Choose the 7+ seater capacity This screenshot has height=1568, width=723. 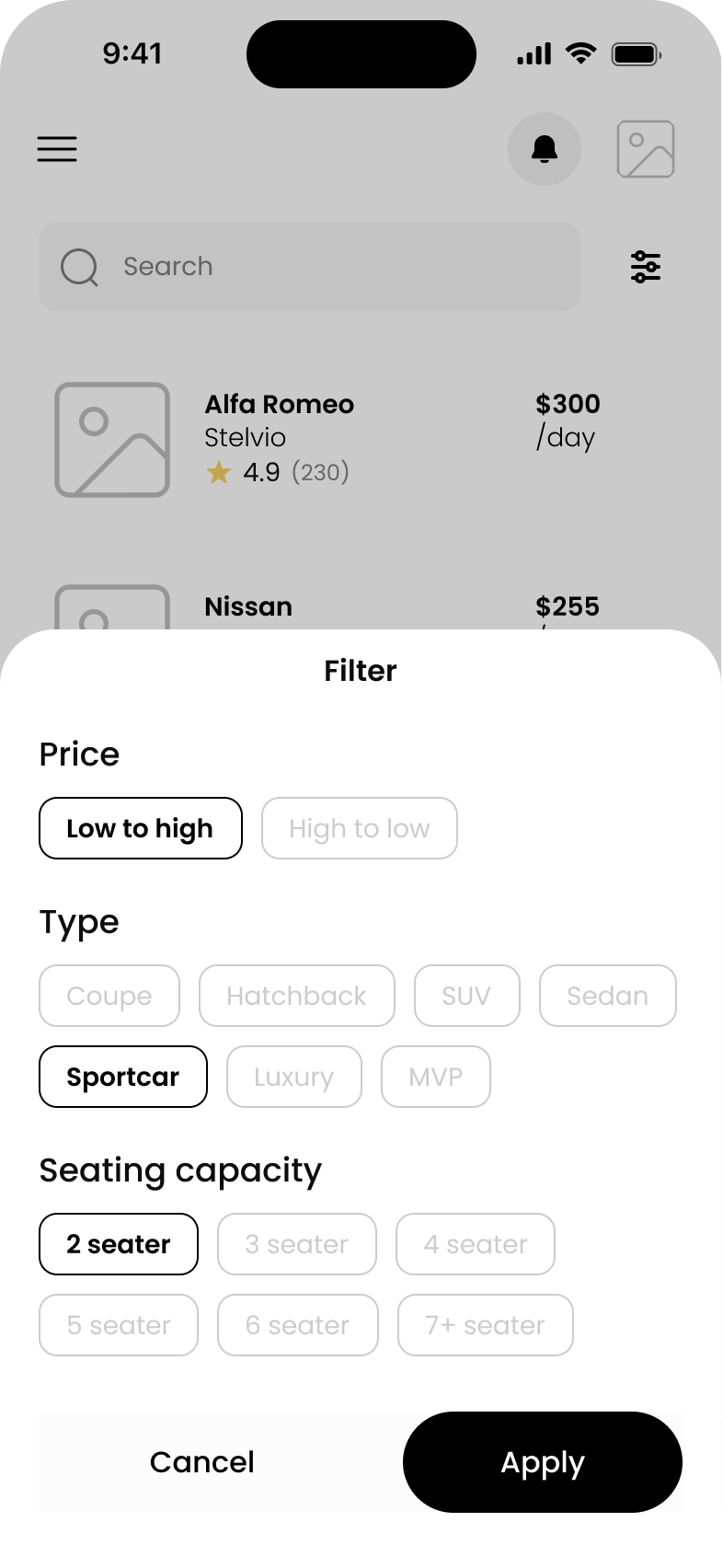coord(485,1325)
